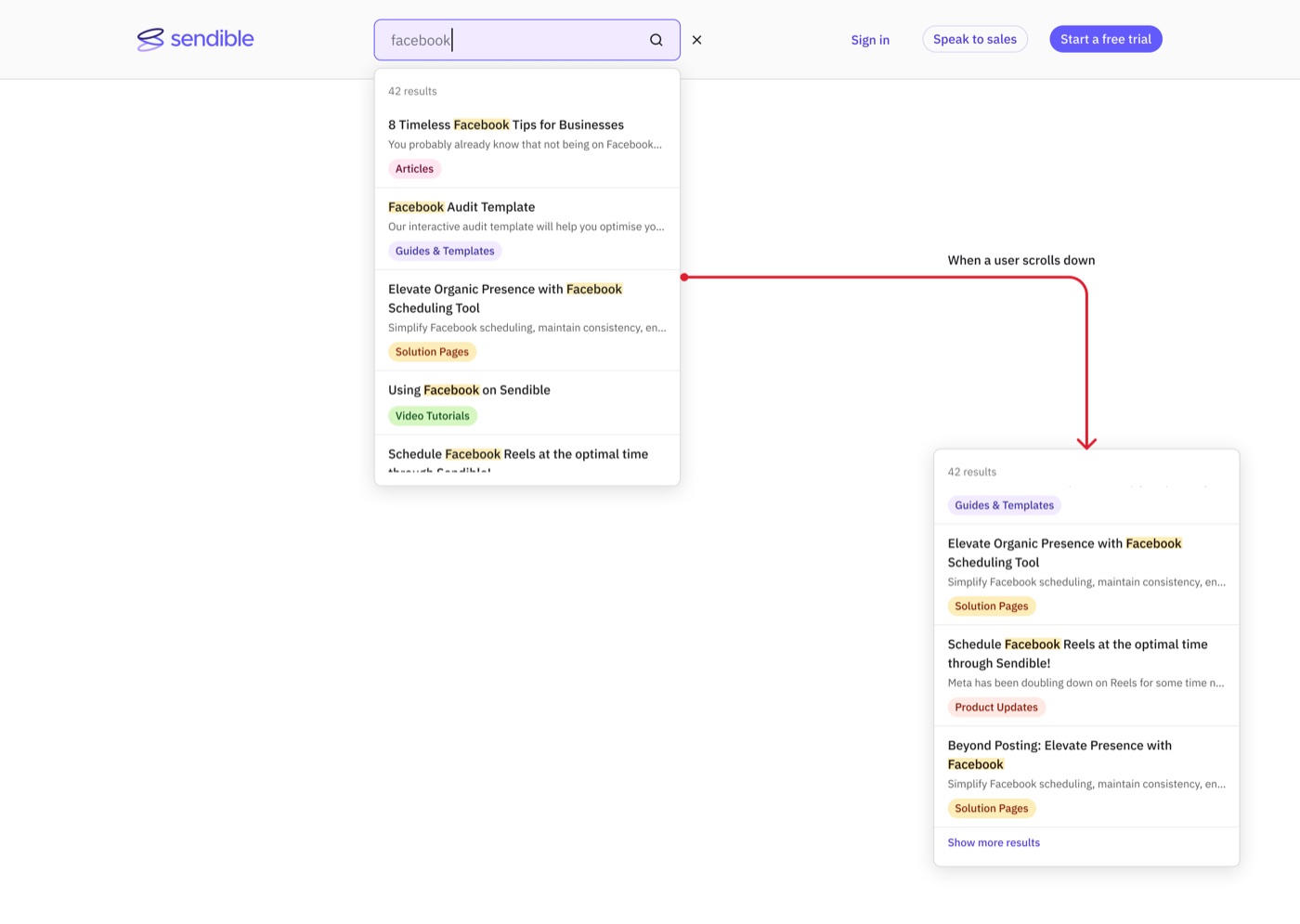Screen dimensions: 1300x924
Task: Click the Guides & Templates tag in search dropdown
Action: tap(445, 251)
